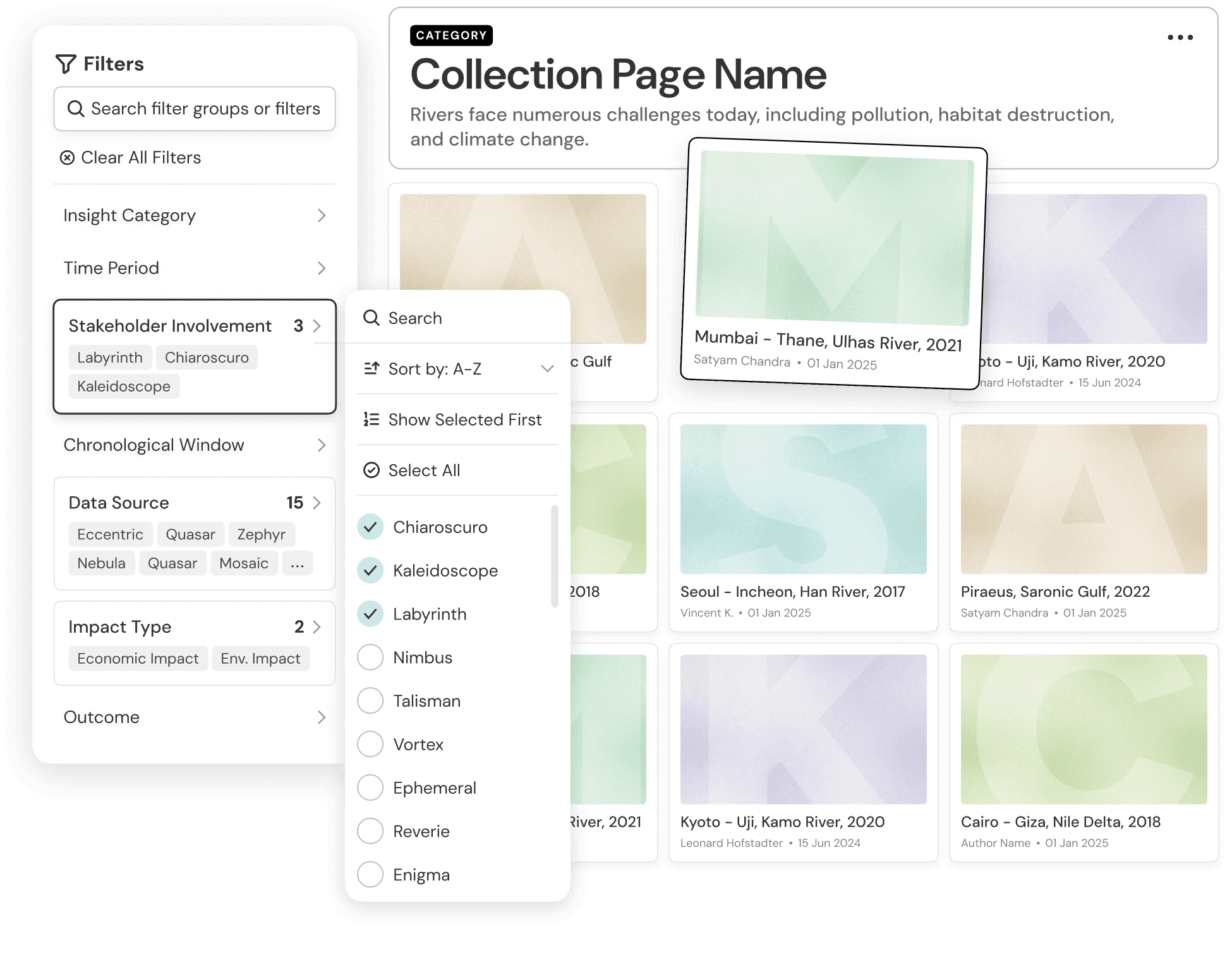Expand the Outcome filter group chevron
The width and height of the screenshot is (1232, 953).
click(321, 717)
